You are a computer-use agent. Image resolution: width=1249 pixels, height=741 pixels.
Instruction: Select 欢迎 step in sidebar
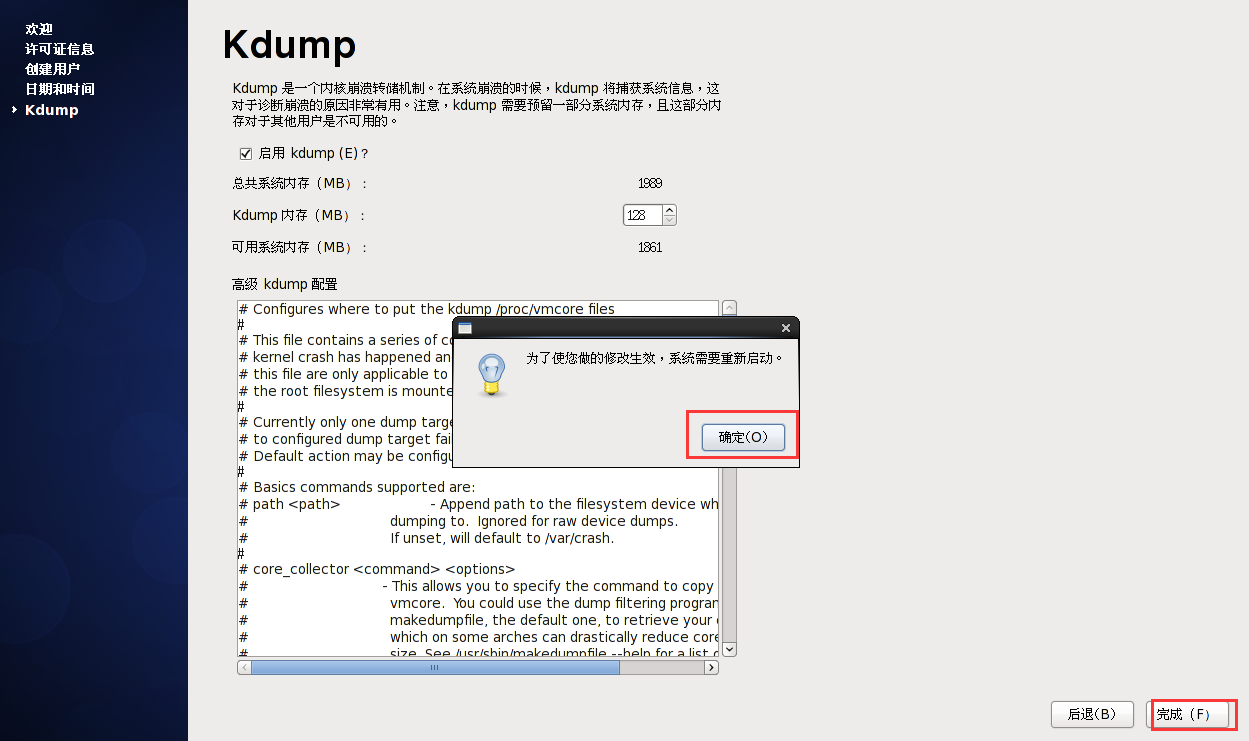click(x=39, y=29)
